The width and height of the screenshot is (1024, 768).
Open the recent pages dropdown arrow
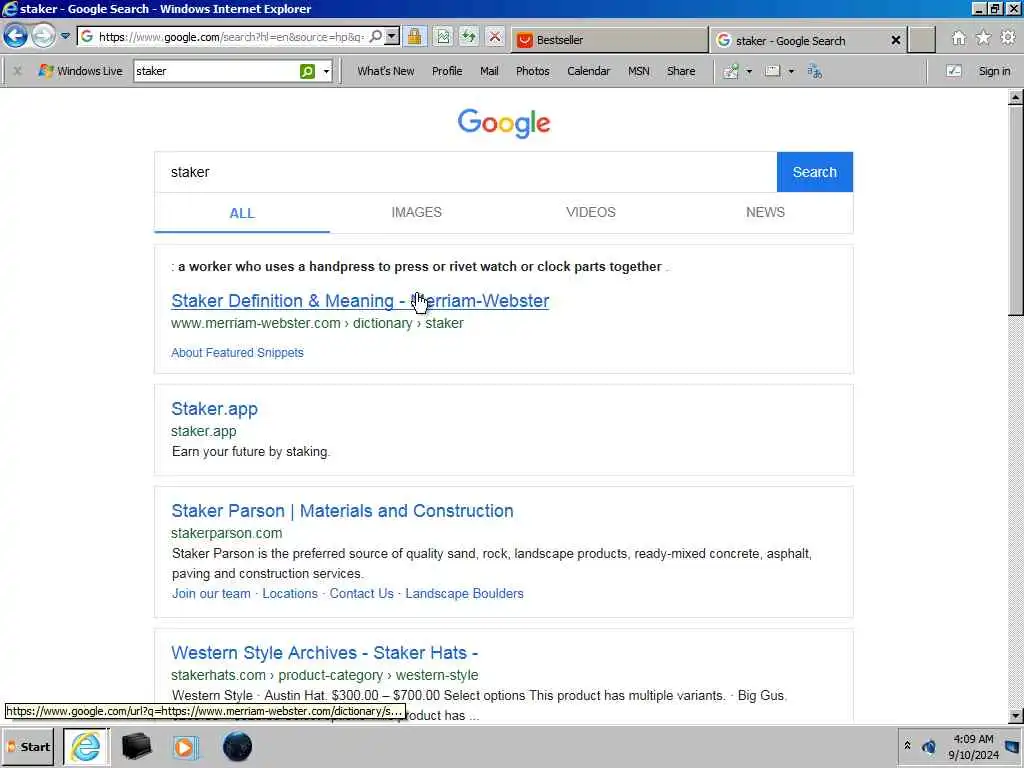click(x=65, y=36)
